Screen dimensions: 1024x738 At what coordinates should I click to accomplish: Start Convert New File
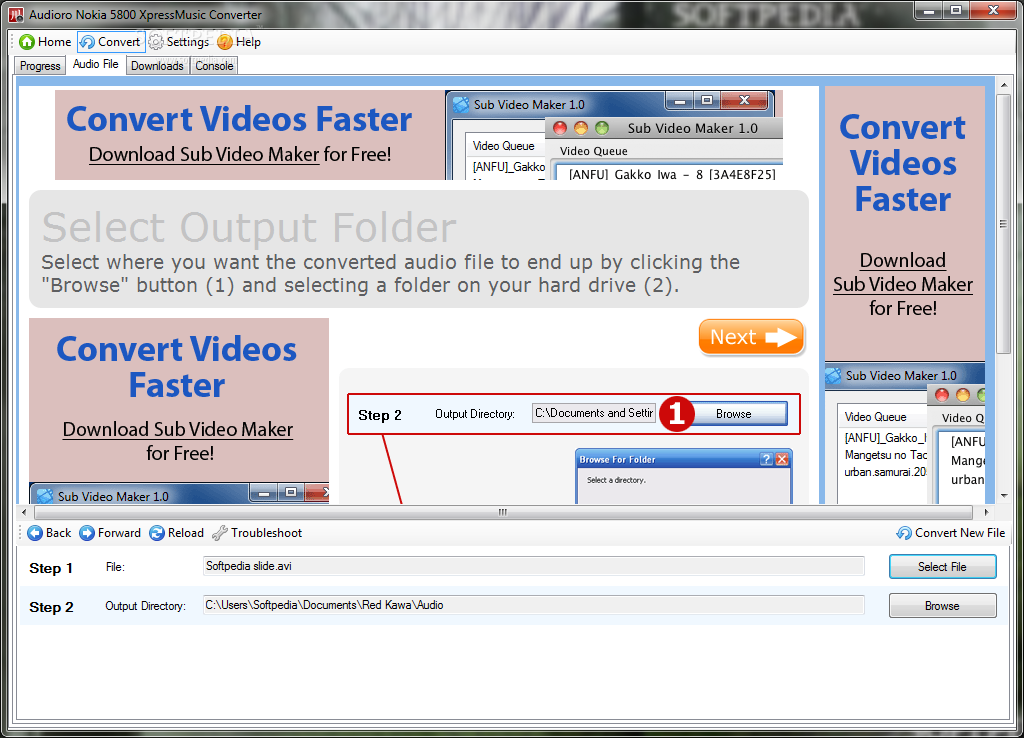951,533
